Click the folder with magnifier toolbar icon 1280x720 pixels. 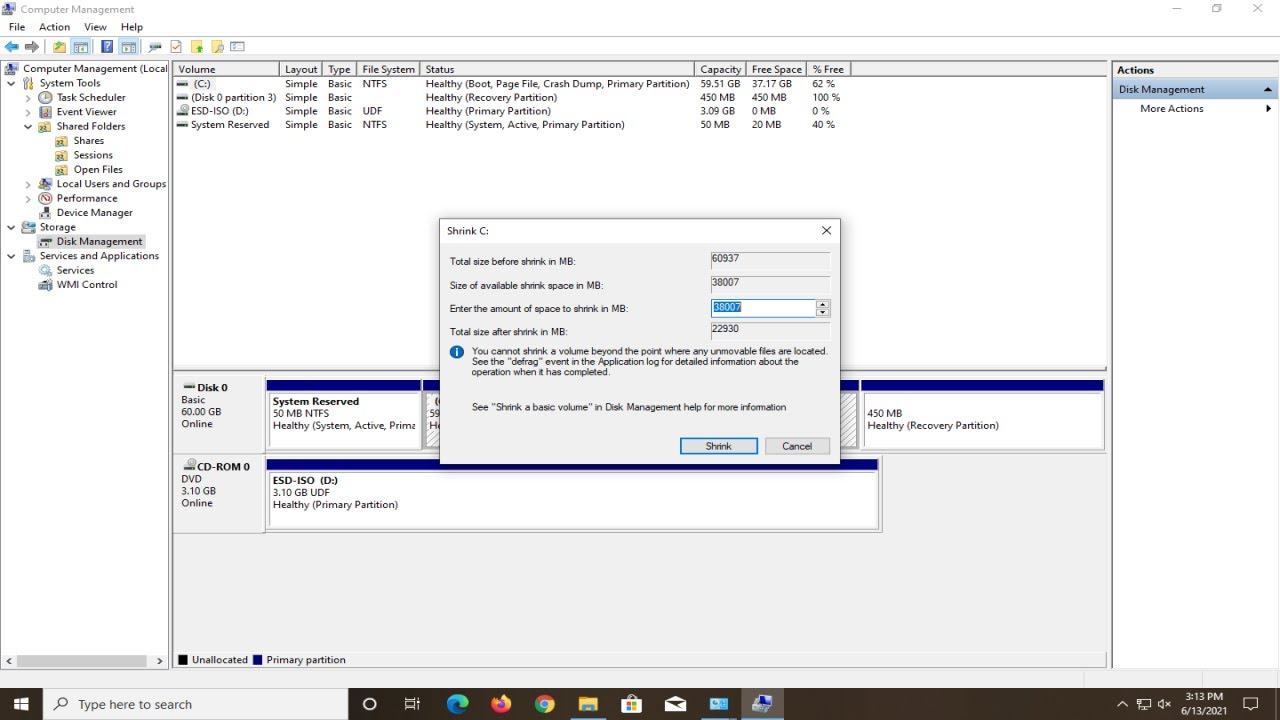pos(217,47)
